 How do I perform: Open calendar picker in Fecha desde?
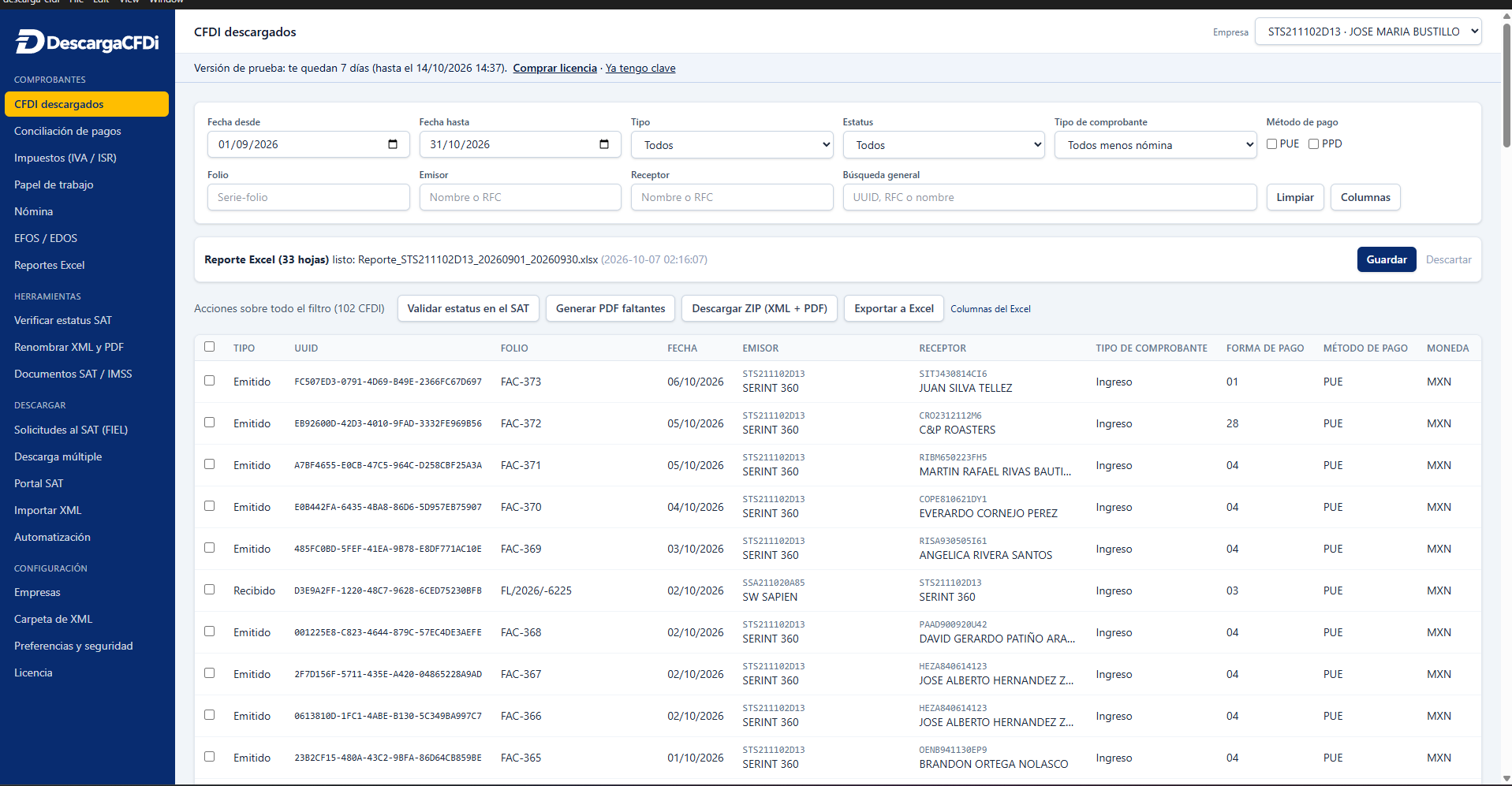tap(393, 144)
